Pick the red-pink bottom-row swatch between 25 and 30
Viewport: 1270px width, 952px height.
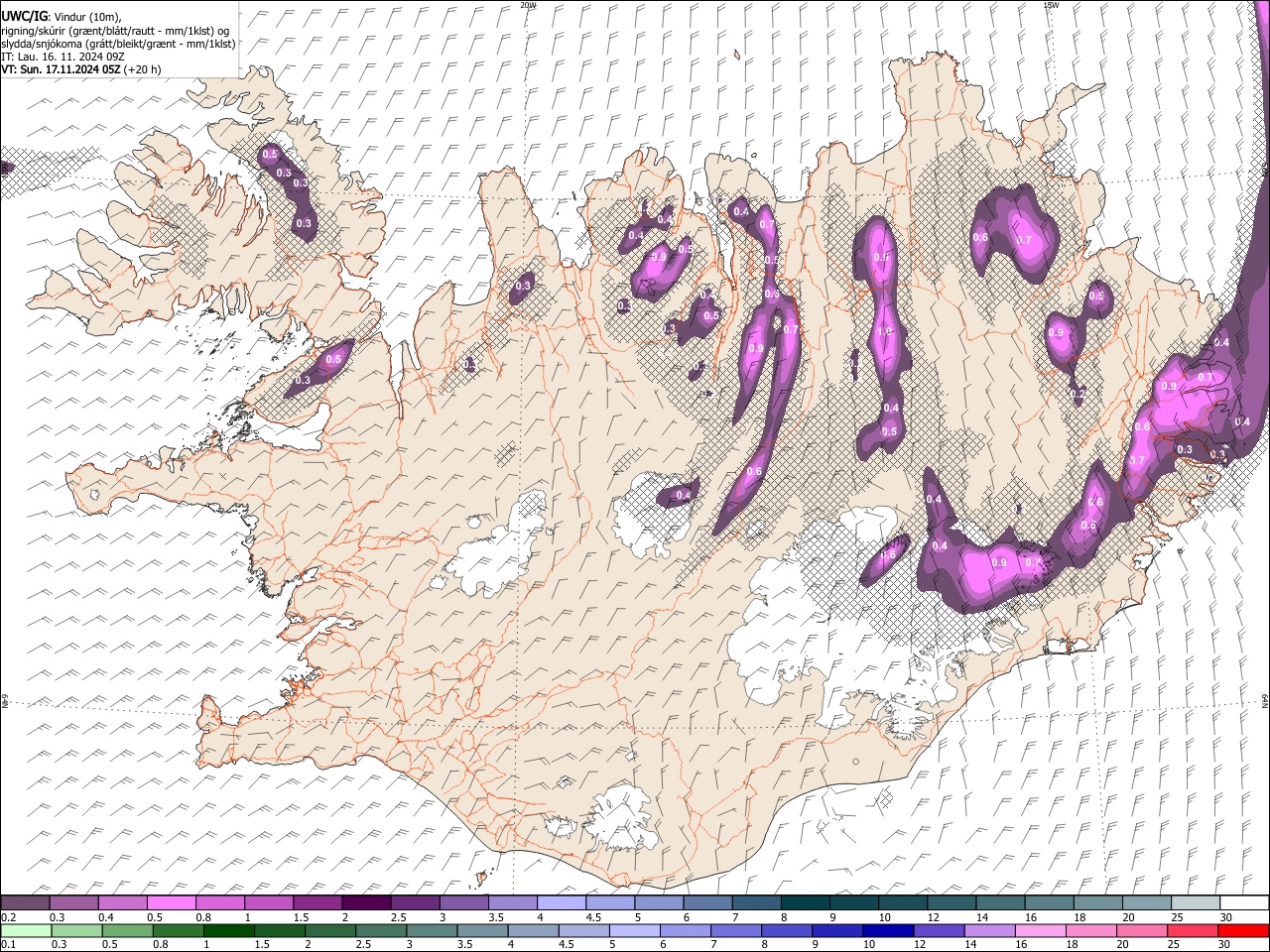pyautogui.click(x=1193, y=930)
